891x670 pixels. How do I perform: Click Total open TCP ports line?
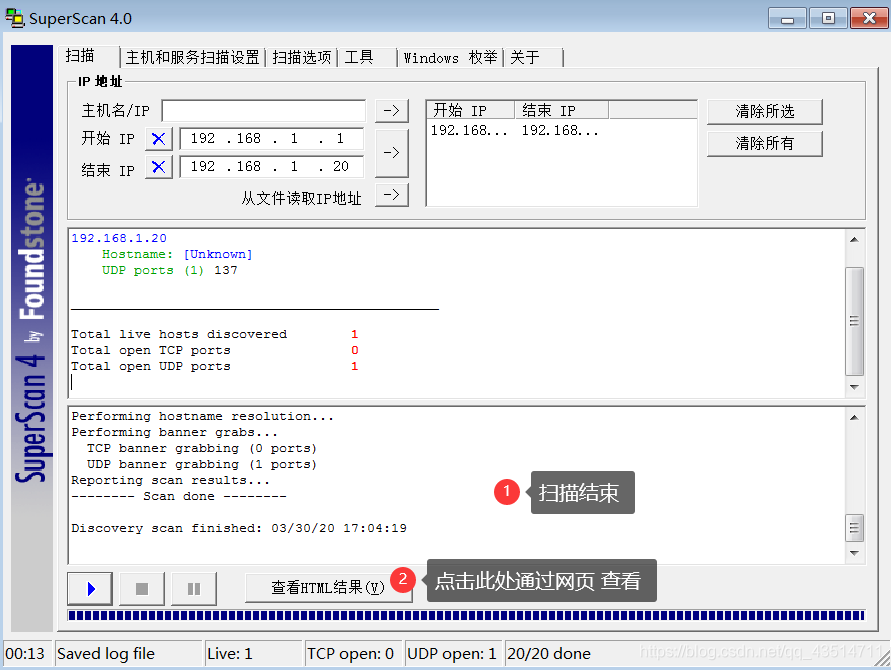pyautogui.click(x=214, y=350)
